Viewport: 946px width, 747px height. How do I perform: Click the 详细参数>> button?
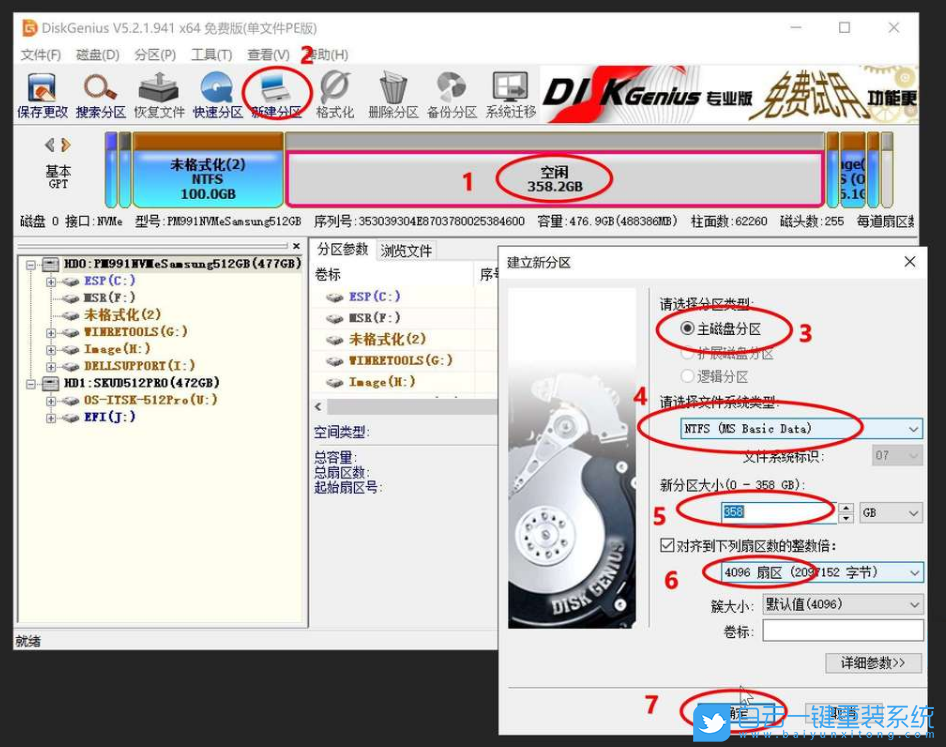[x=872, y=663]
